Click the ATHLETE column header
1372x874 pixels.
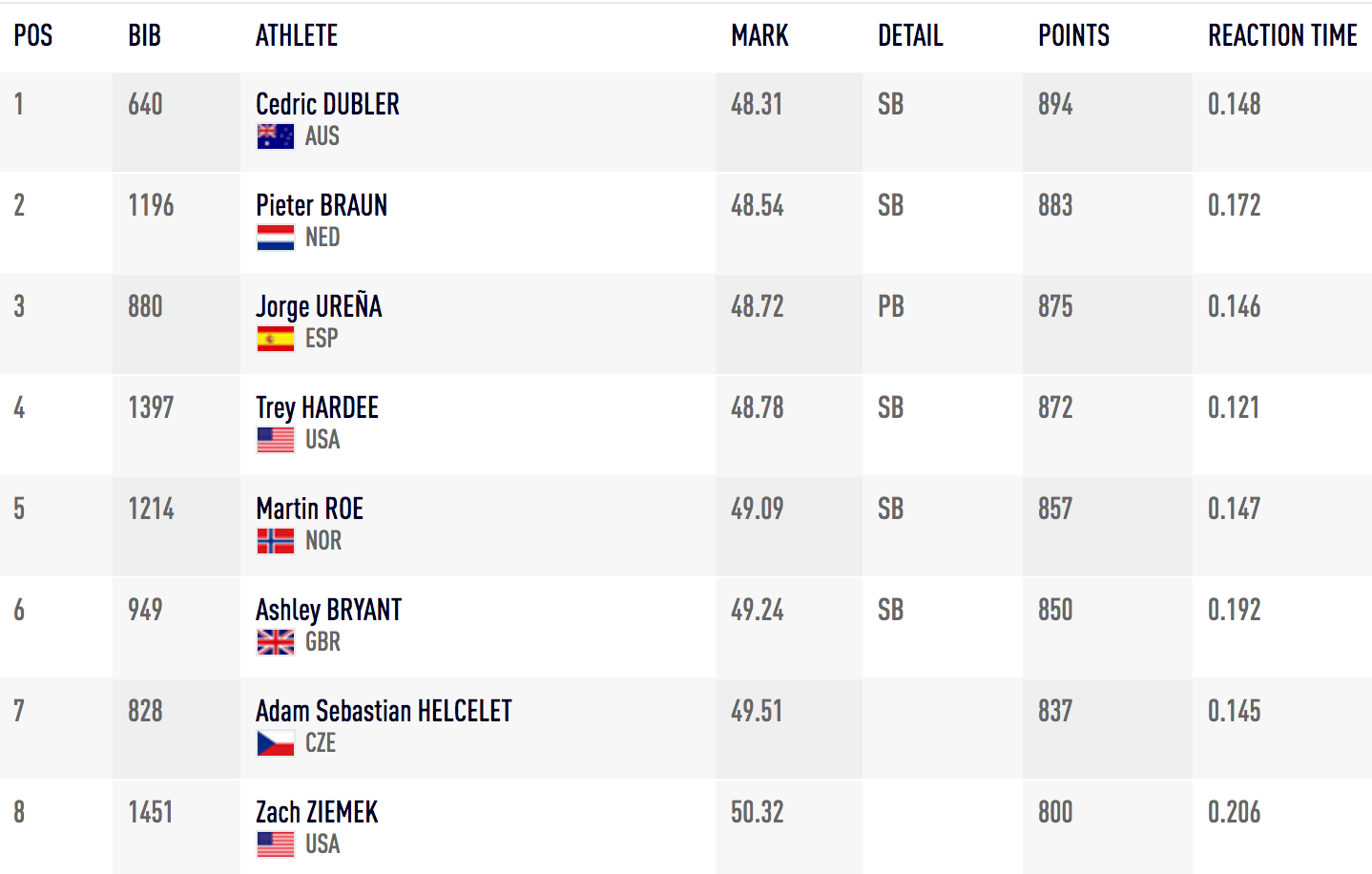point(297,36)
